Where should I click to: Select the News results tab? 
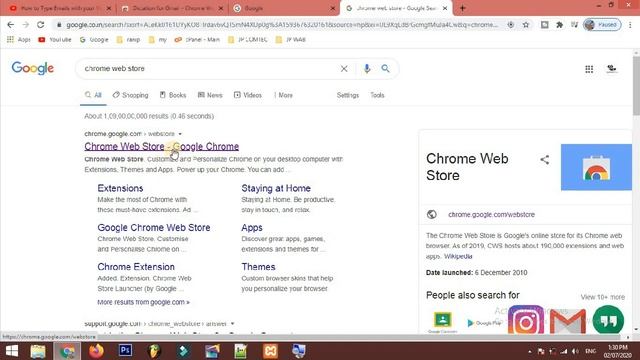pos(210,95)
